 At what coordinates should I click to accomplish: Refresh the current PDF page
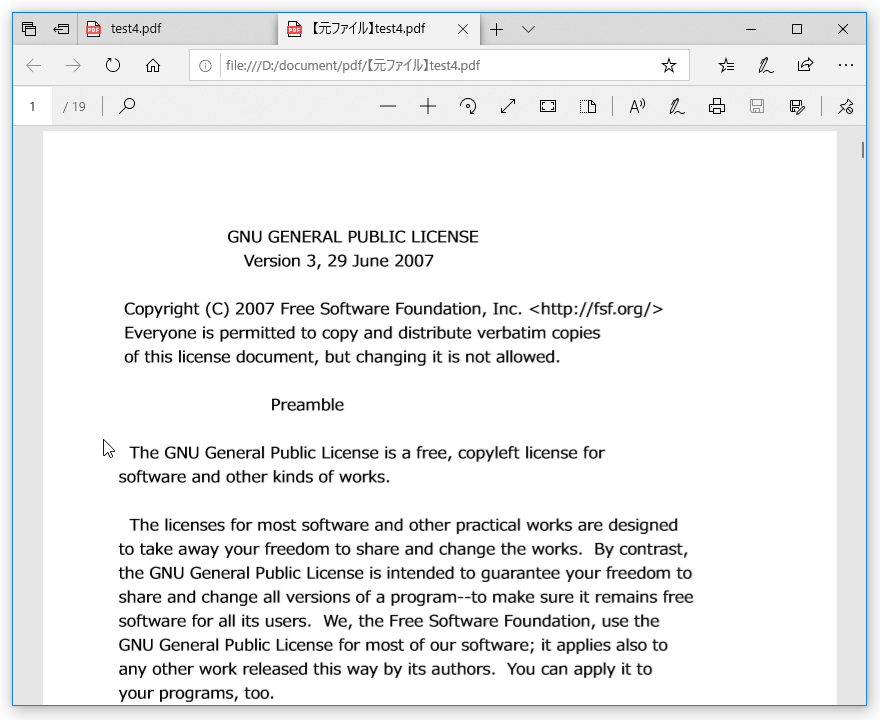coord(113,66)
